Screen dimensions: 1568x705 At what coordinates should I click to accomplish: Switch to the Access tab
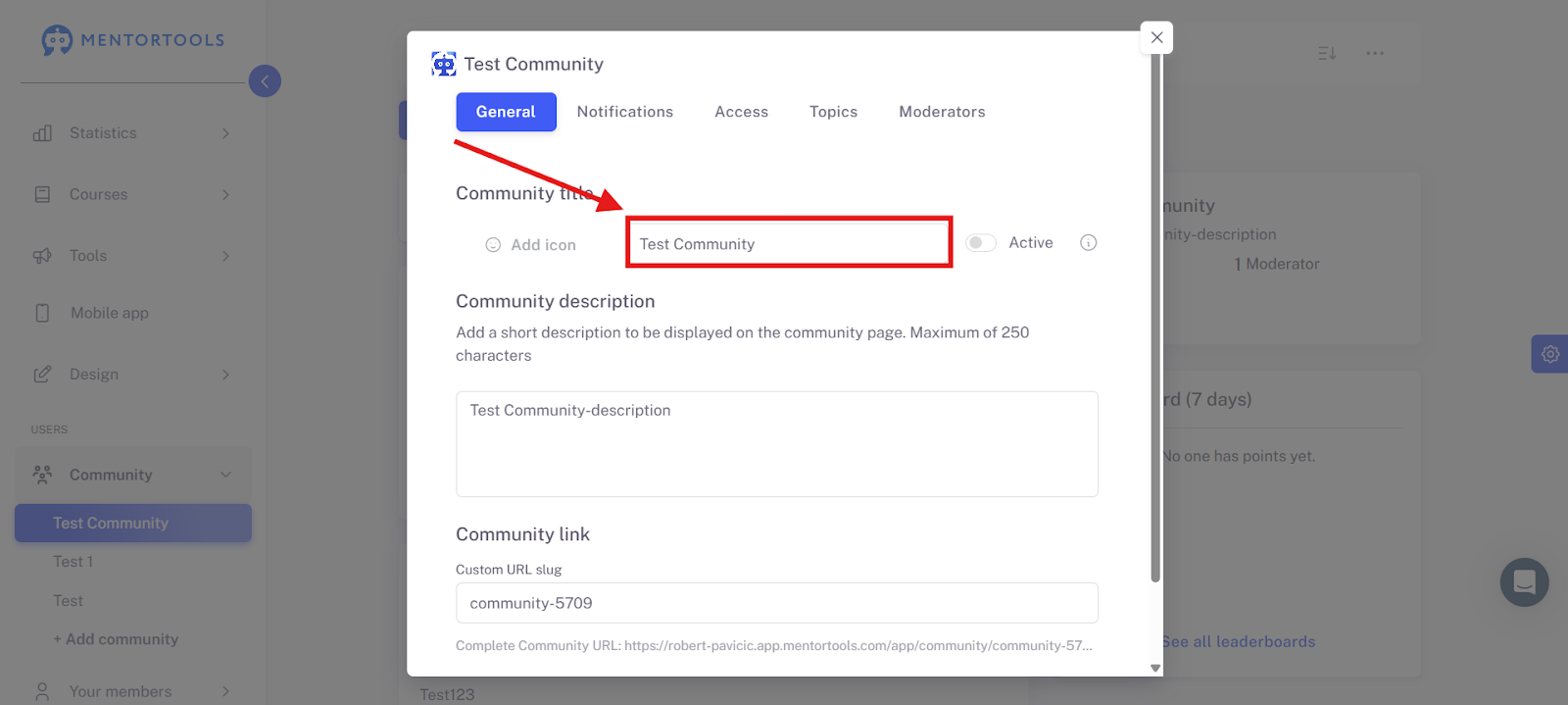pos(741,112)
